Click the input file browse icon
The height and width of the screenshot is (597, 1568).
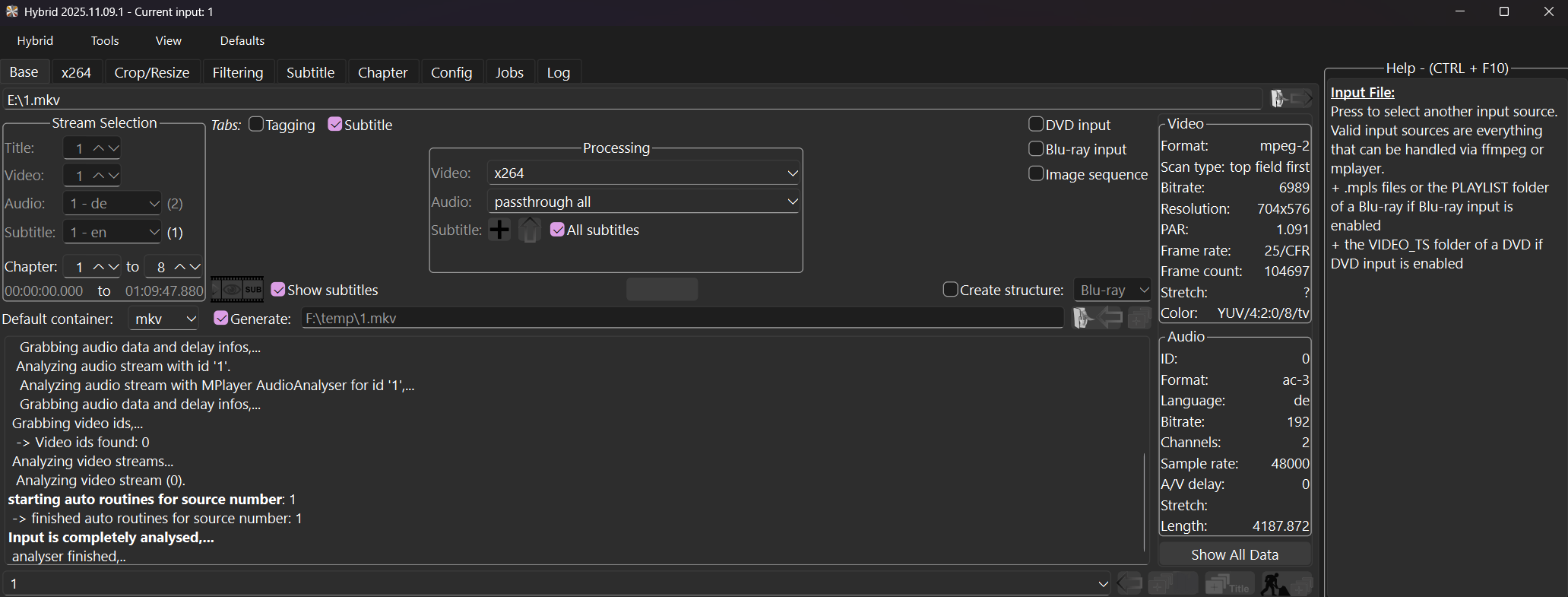[x=1291, y=99]
